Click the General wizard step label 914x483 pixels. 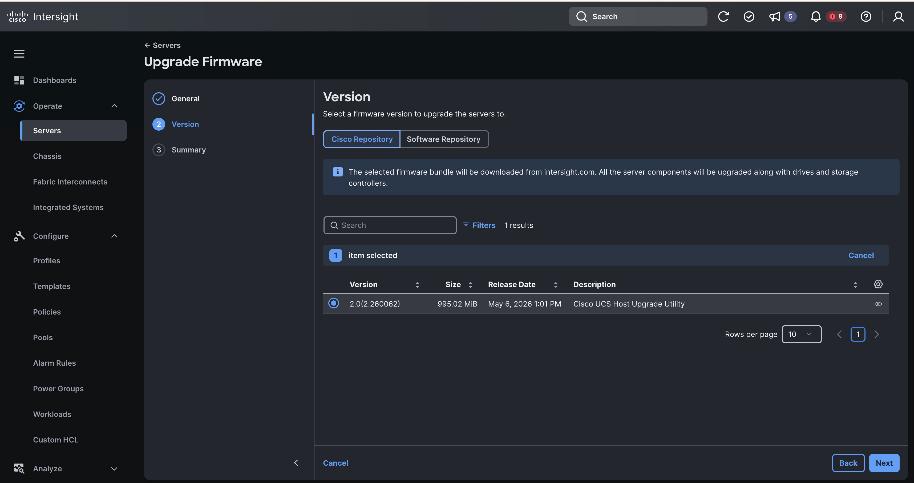(x=185, y=98)
